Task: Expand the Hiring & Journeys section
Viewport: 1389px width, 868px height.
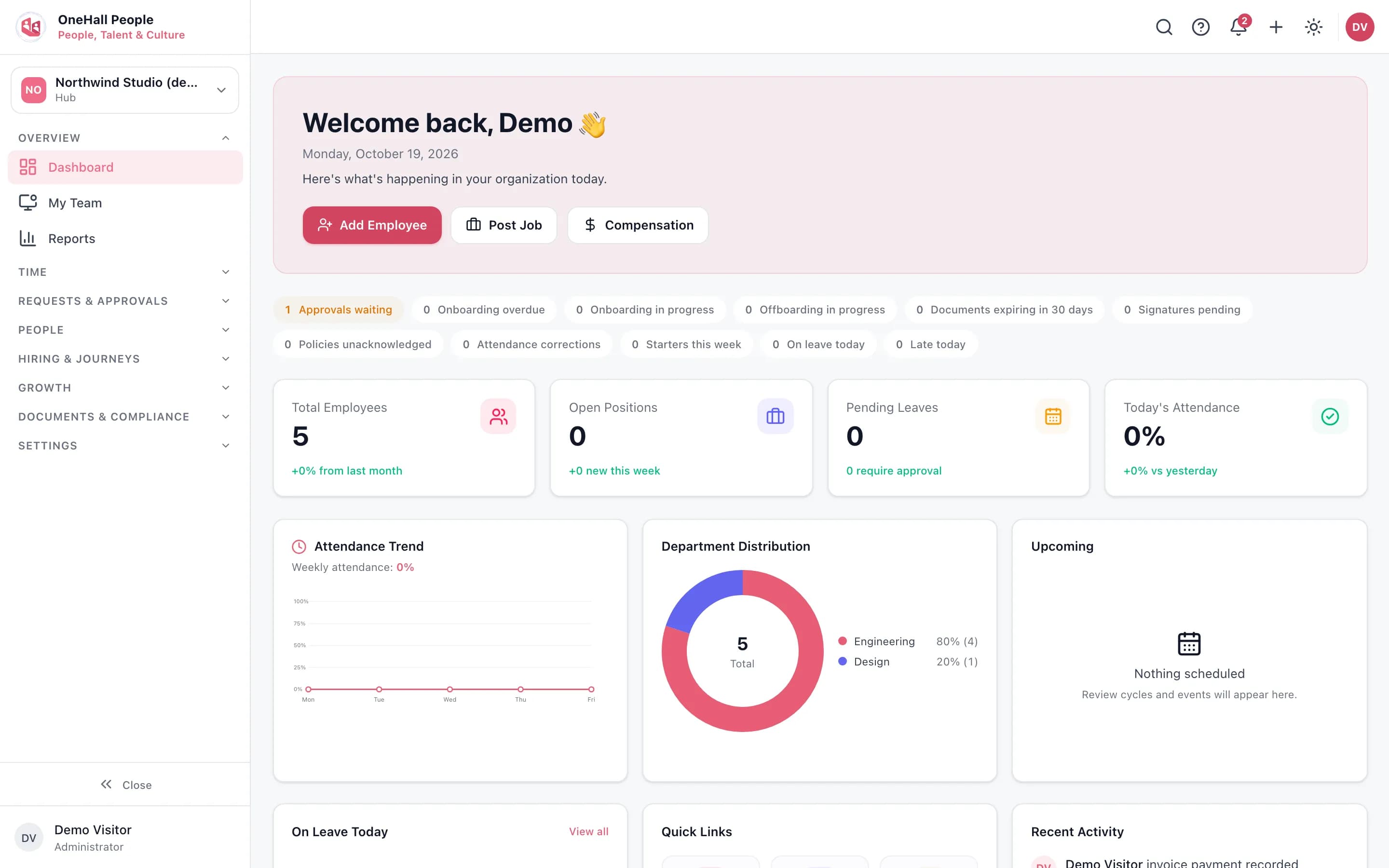Action: coord(124,359)
